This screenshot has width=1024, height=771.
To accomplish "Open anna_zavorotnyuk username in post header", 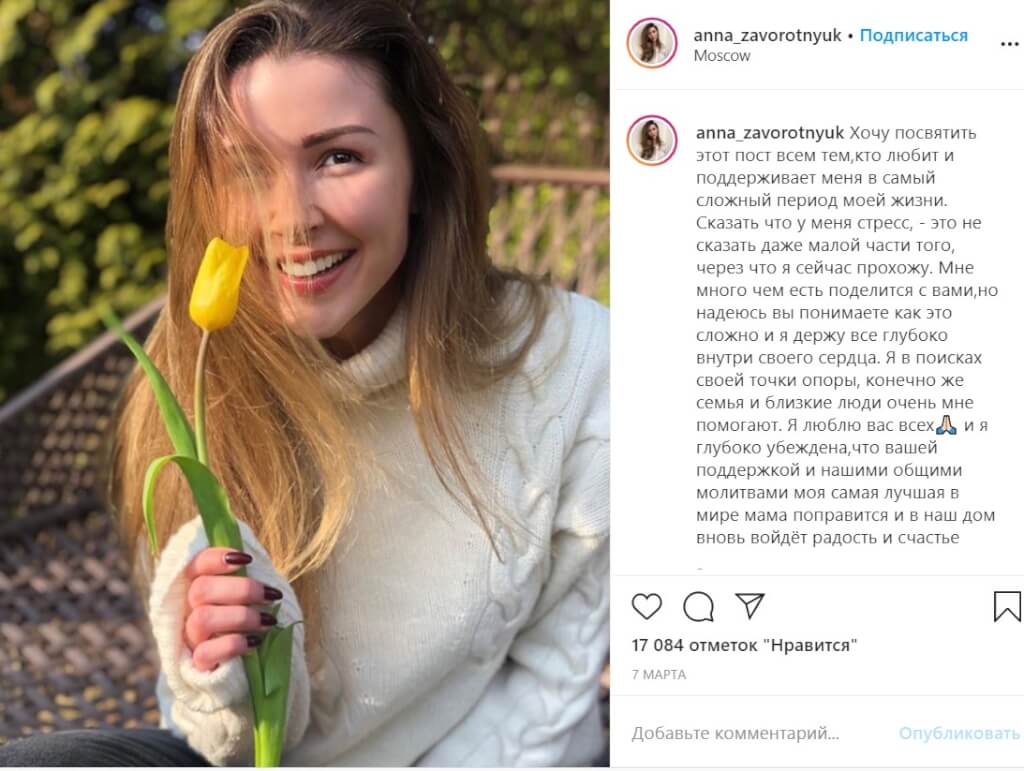I will (x=767, y=35).
